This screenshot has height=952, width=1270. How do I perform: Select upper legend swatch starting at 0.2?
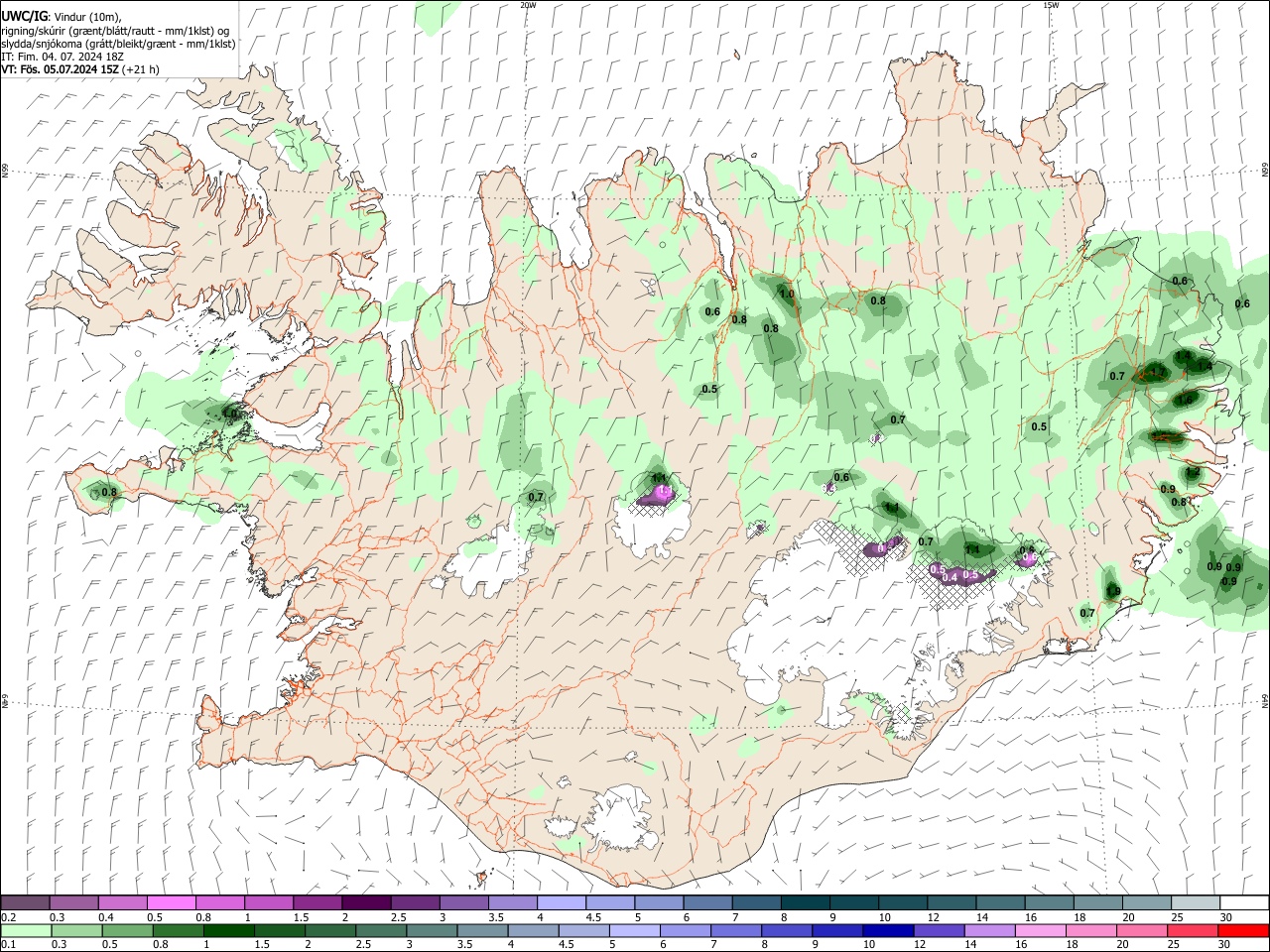[26, 903]
